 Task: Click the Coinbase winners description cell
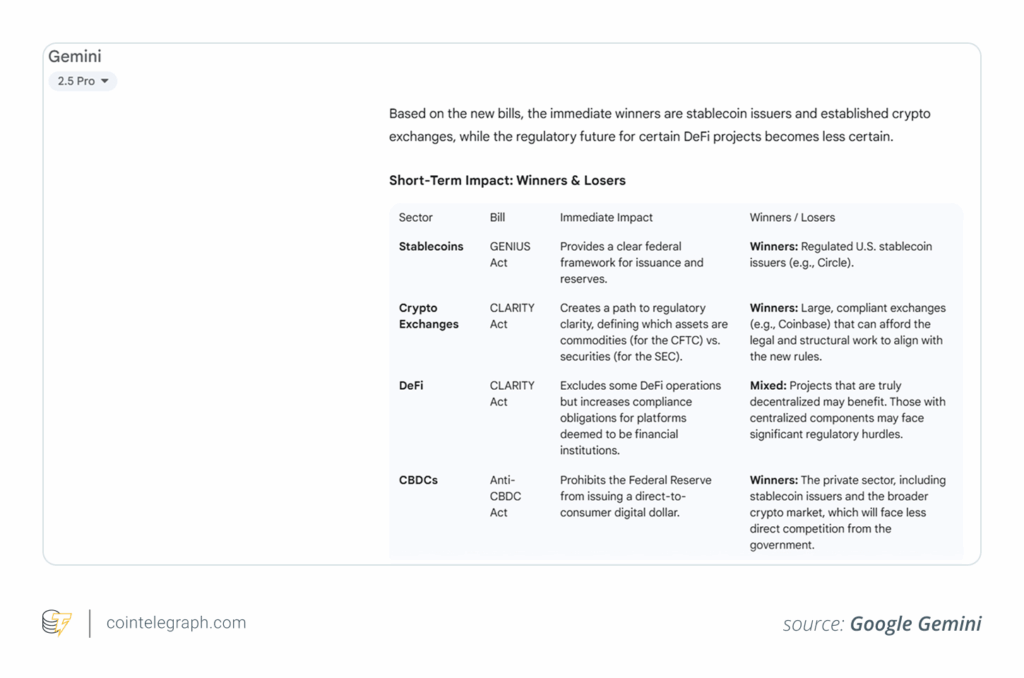[847, 332]
